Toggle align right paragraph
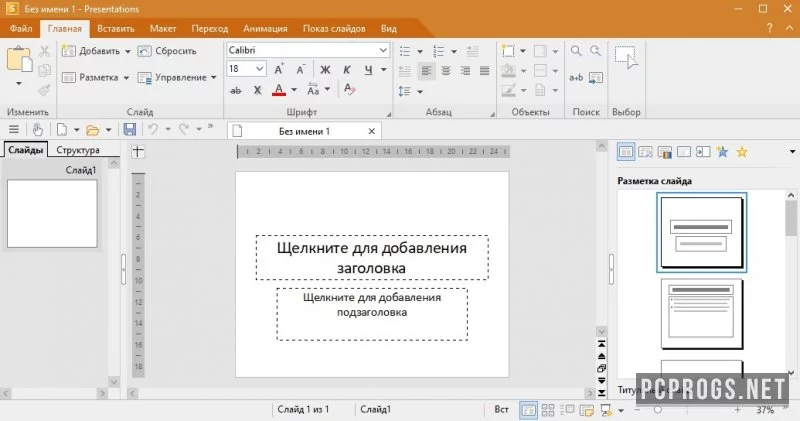Image resolution: width=800 pixels, height=421 pixels. point(465,70)
